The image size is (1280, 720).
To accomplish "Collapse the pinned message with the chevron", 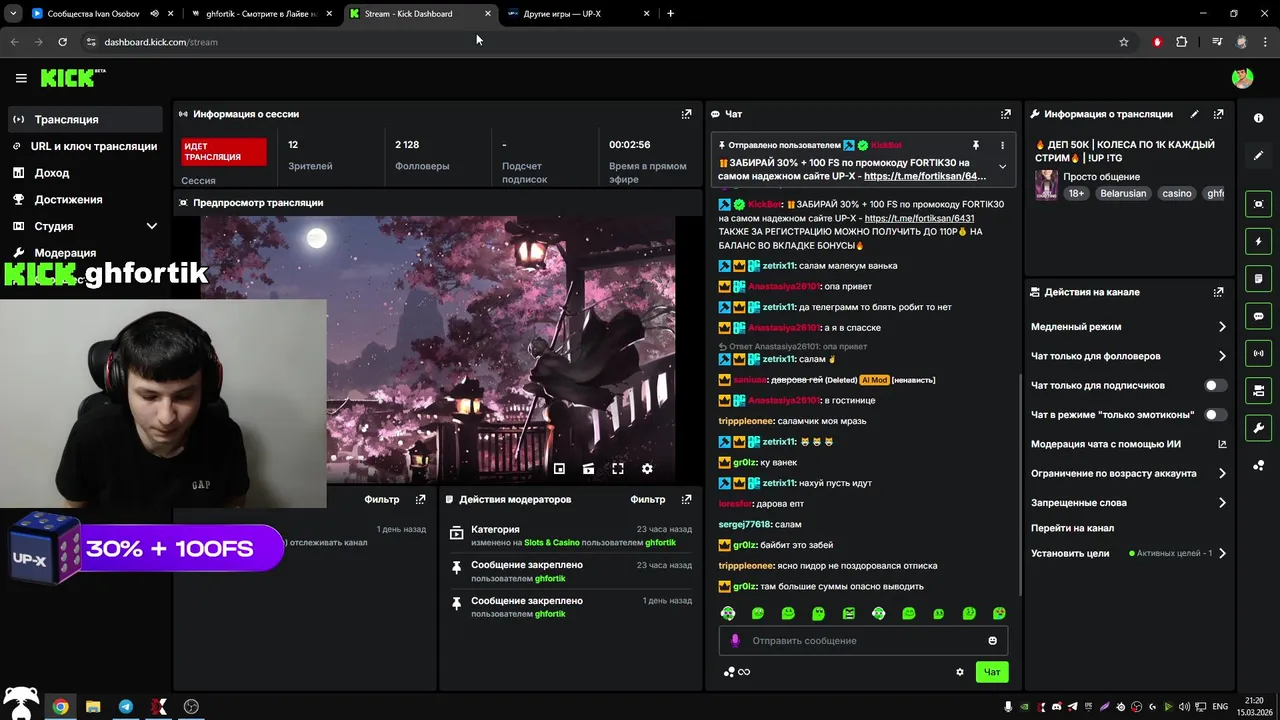I will click(1002, 167).
